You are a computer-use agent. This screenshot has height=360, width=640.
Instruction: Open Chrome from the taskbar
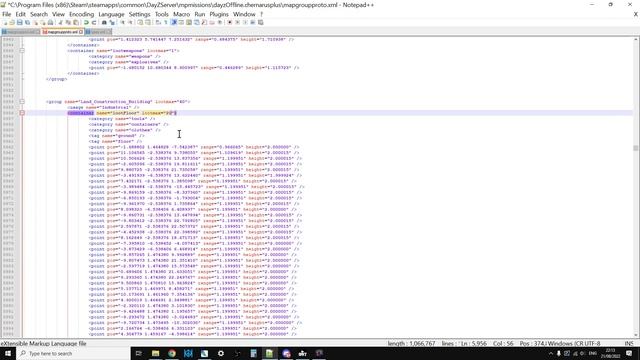click(172, 353)
